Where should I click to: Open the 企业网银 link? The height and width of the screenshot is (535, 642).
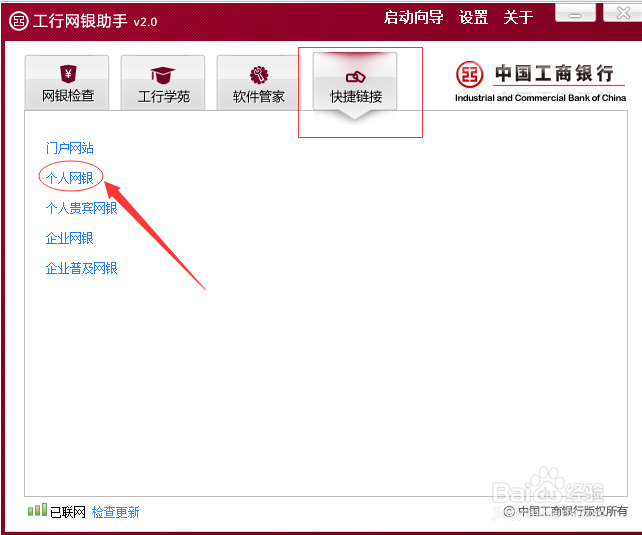[x=70, y=238]
